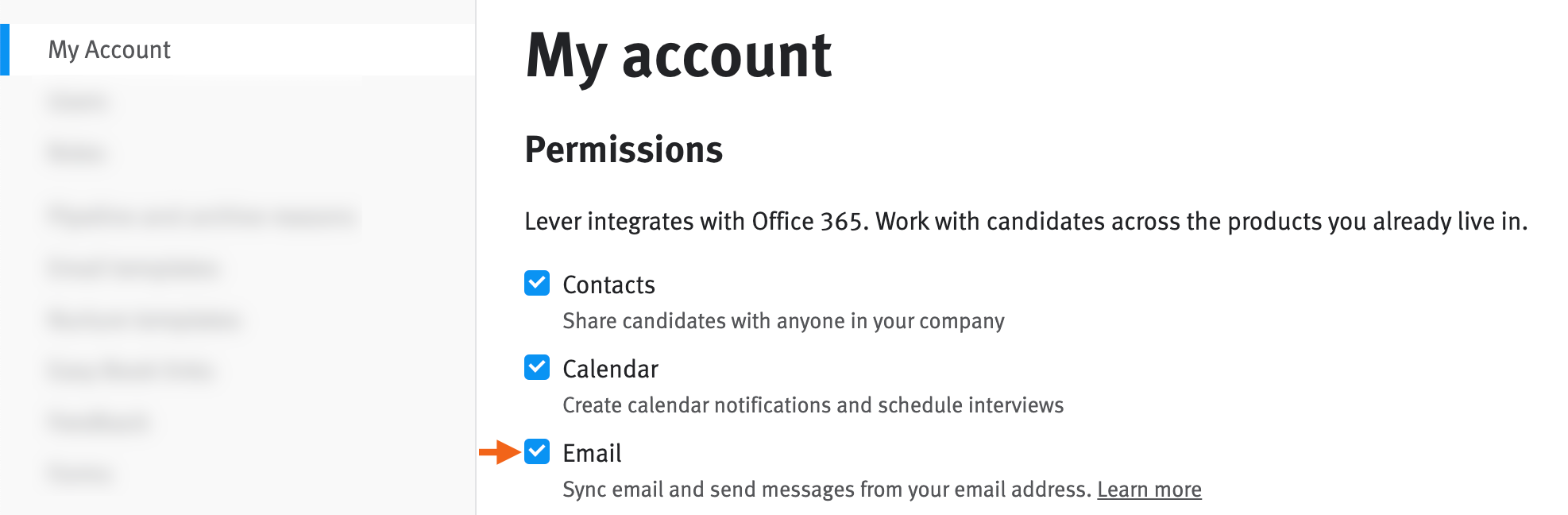Click the Contacts description about sharing candidates
1568x515 pixels.
pos(783,321)
